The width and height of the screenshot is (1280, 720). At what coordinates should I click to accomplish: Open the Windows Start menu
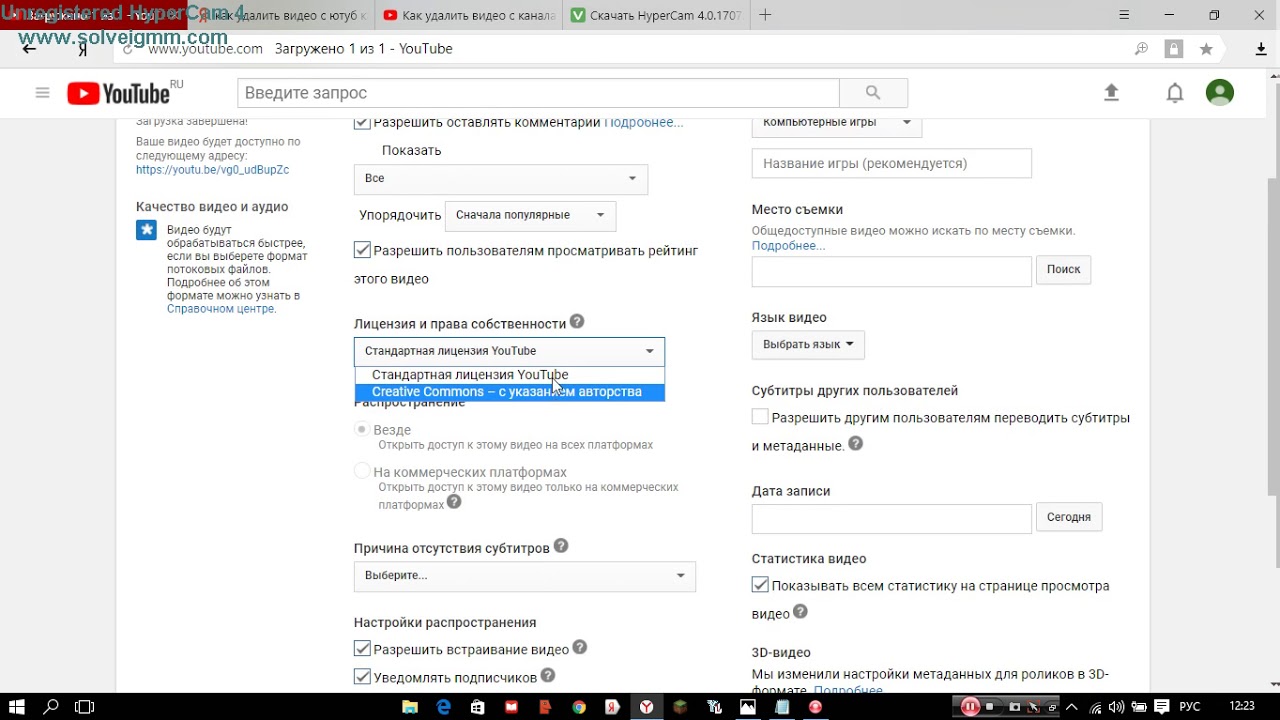(17, 707)
